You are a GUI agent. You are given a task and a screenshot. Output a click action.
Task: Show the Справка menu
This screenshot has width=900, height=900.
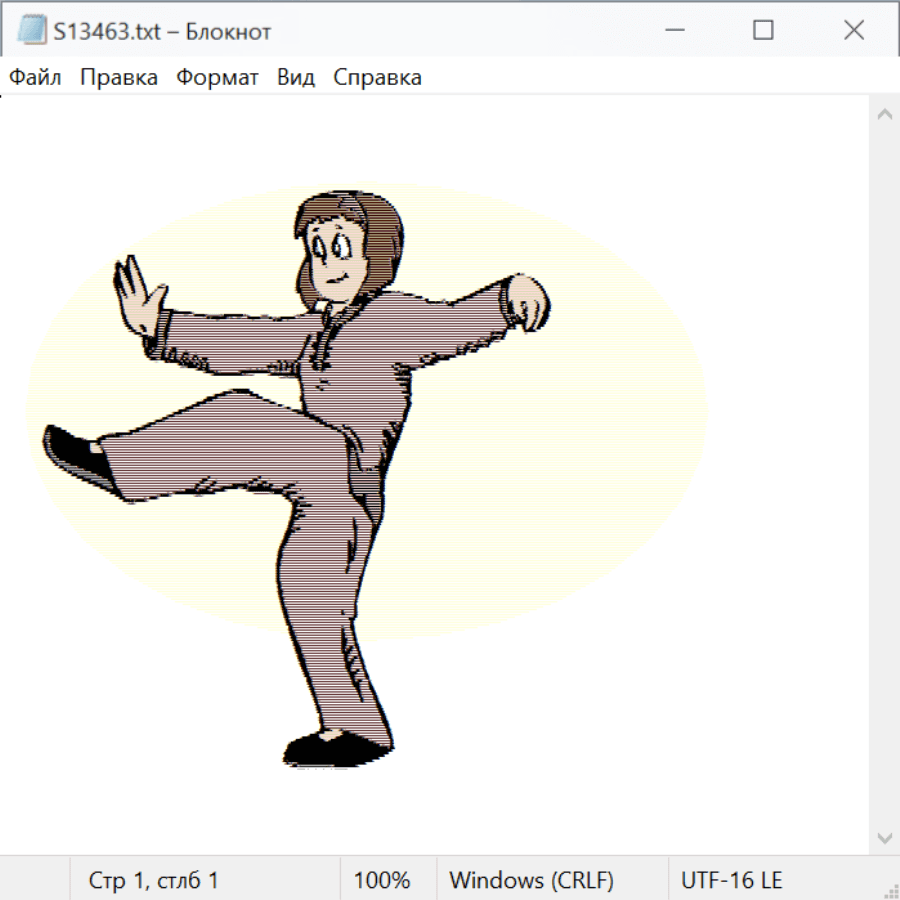377,78
